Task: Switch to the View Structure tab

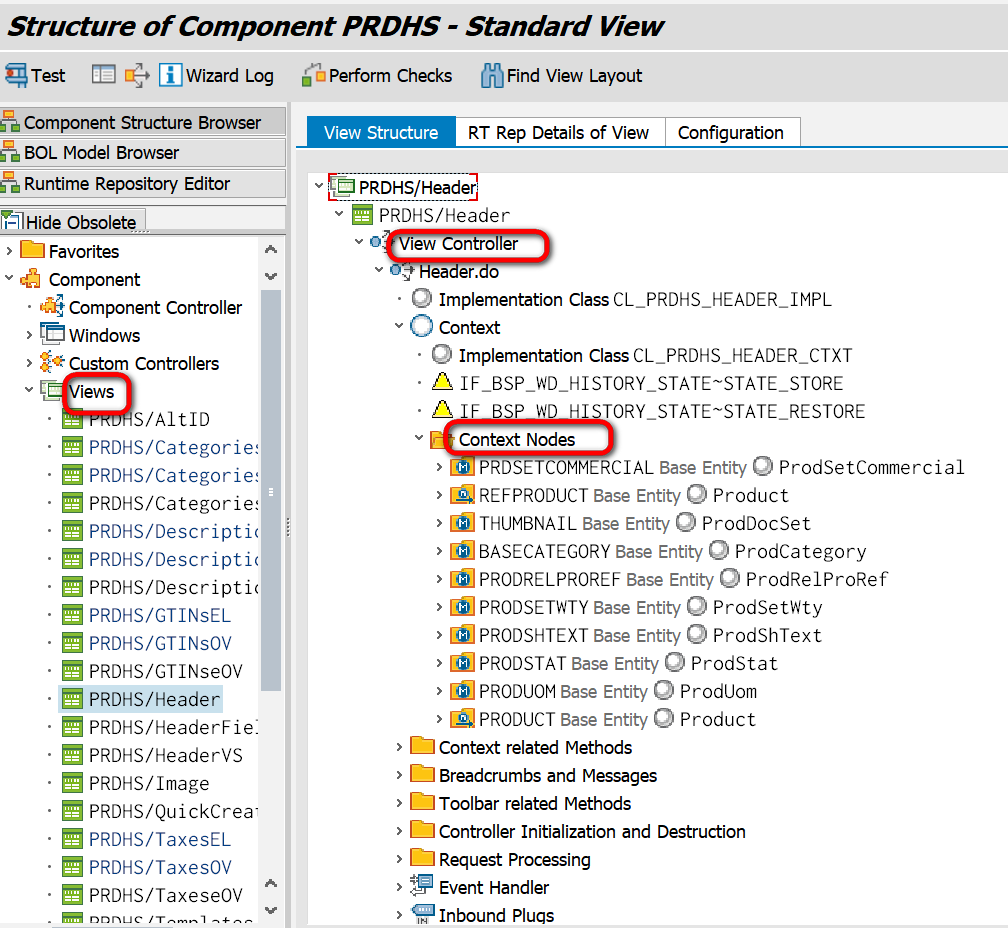Action: [x=381, y=132]
